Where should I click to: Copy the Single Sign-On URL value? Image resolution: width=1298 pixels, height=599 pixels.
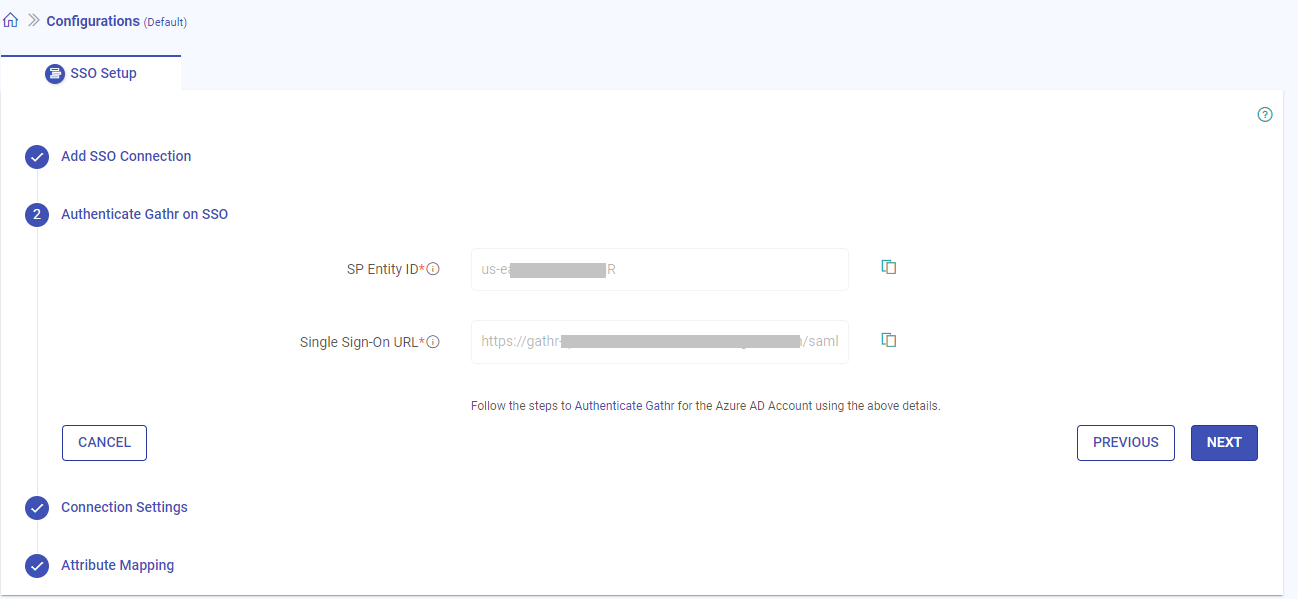(x=888, y=340)
